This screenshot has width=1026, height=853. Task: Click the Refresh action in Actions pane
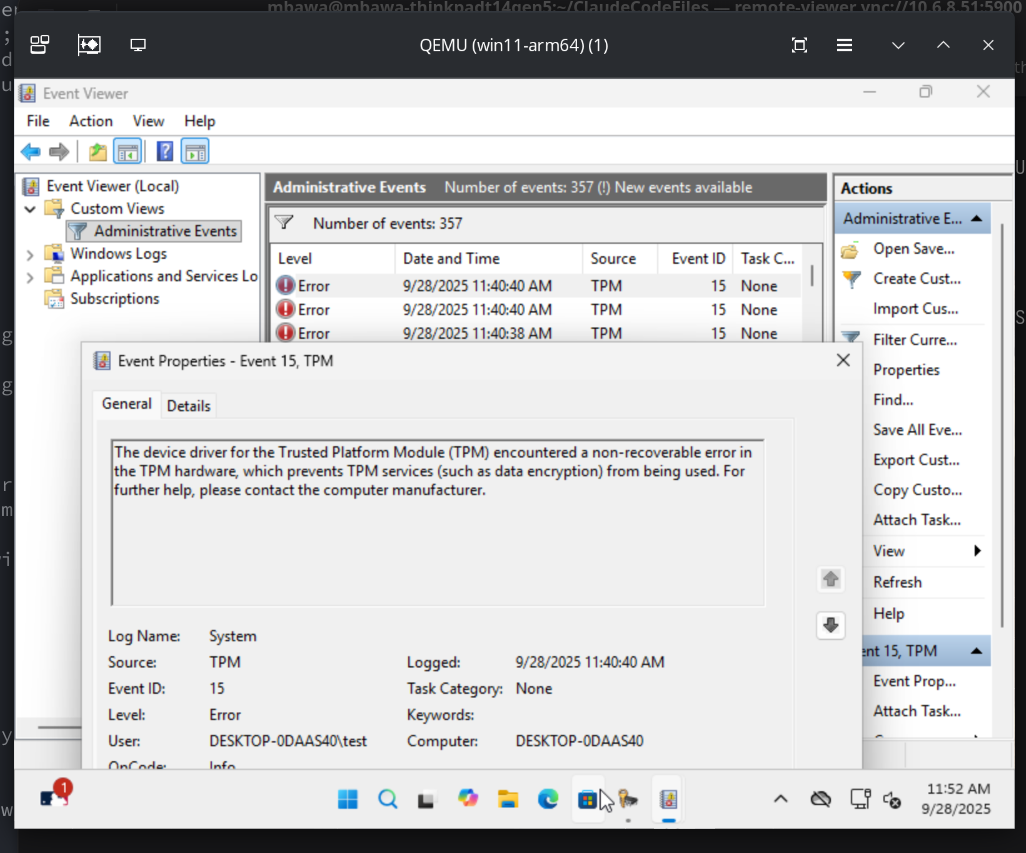[x=897, y=582]
